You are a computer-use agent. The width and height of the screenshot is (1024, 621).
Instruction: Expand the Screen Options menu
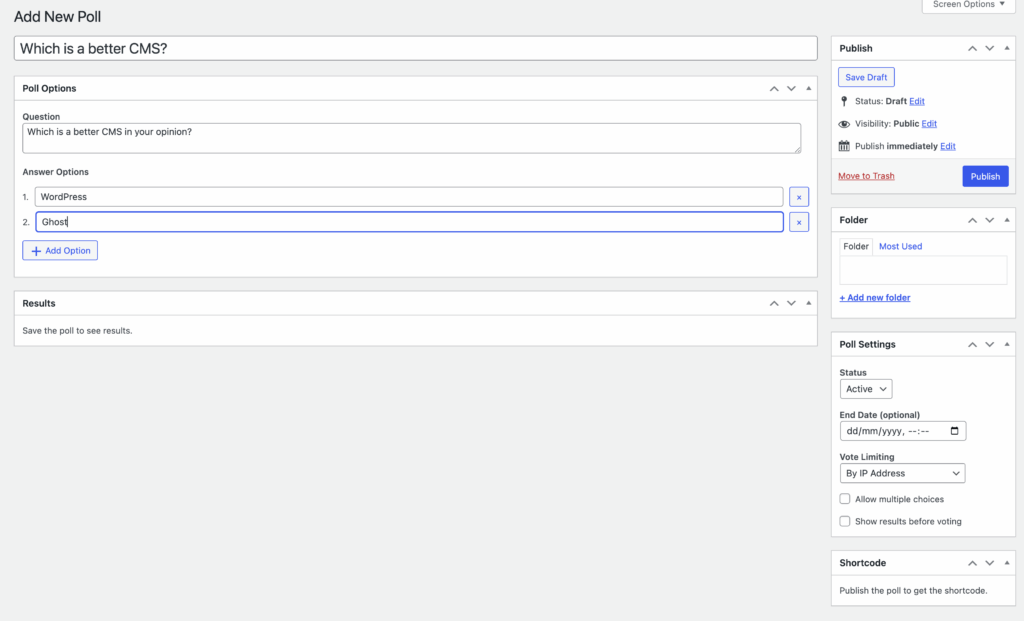coord(968,5)
